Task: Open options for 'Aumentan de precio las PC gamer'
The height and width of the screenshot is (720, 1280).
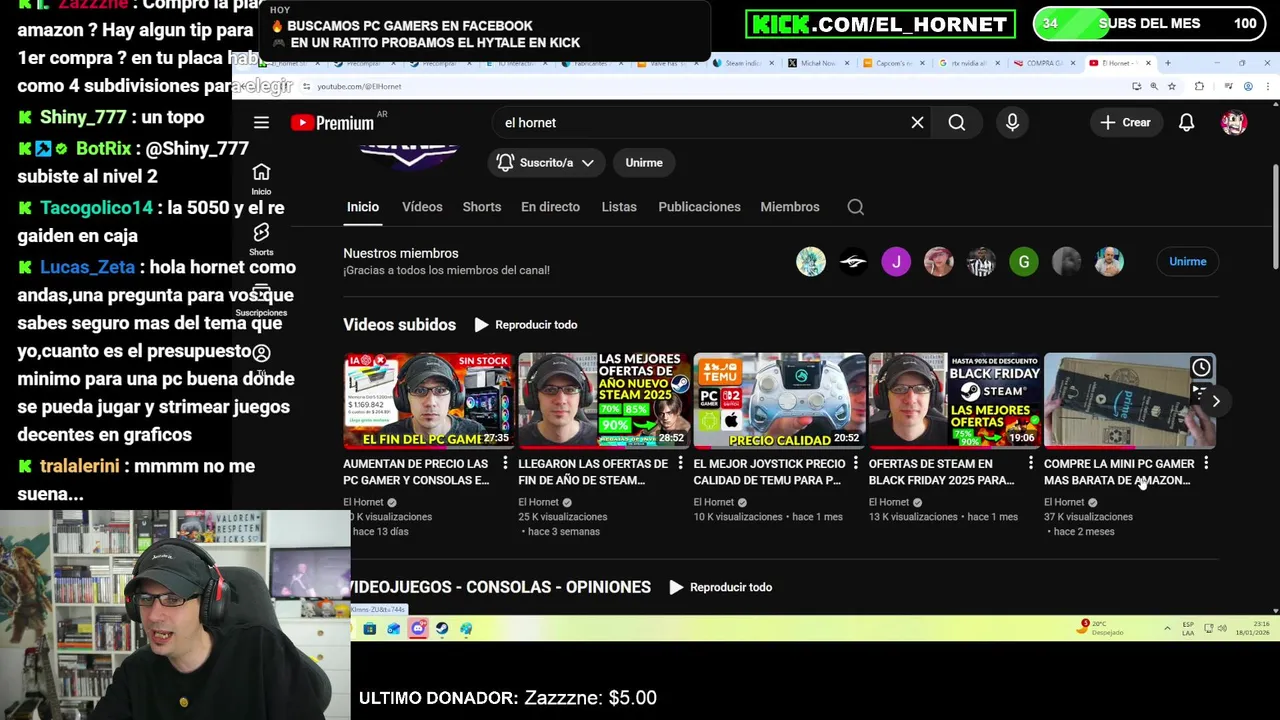Action: (505, 464)
